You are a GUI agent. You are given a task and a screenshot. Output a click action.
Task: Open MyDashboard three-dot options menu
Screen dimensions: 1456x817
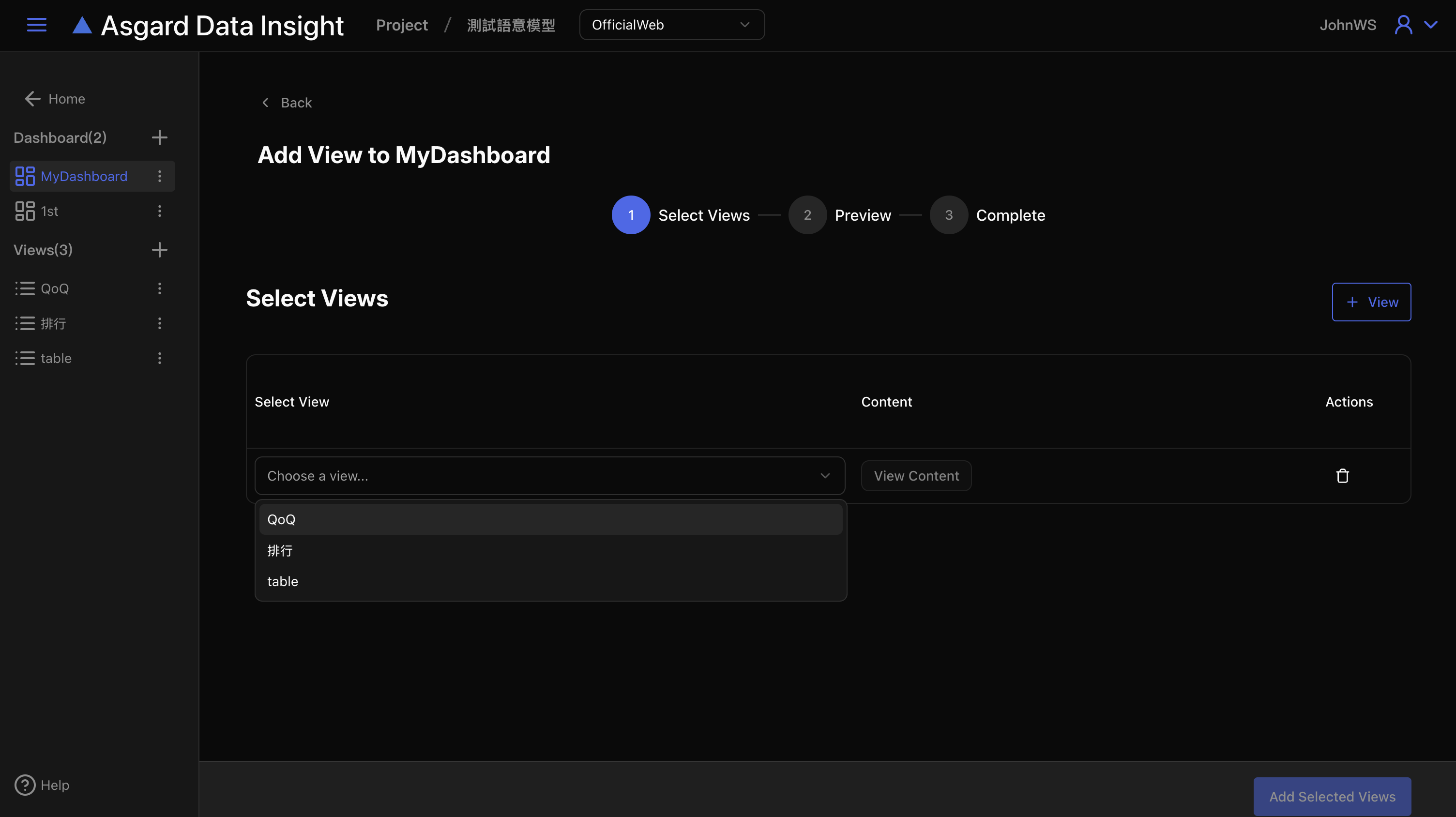(159, 176)
